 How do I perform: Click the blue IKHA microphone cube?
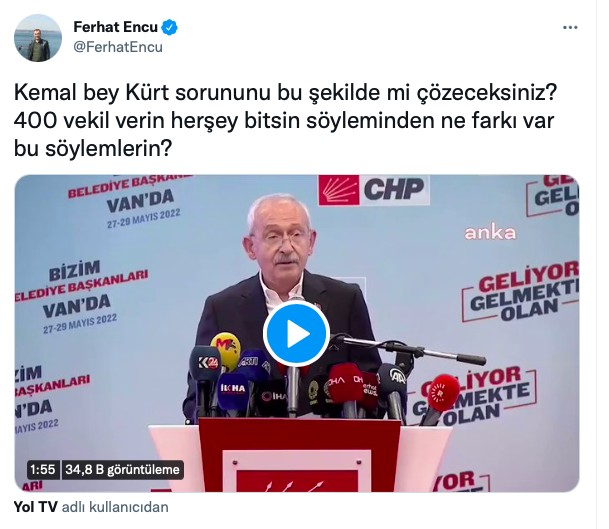pos(233,389)
